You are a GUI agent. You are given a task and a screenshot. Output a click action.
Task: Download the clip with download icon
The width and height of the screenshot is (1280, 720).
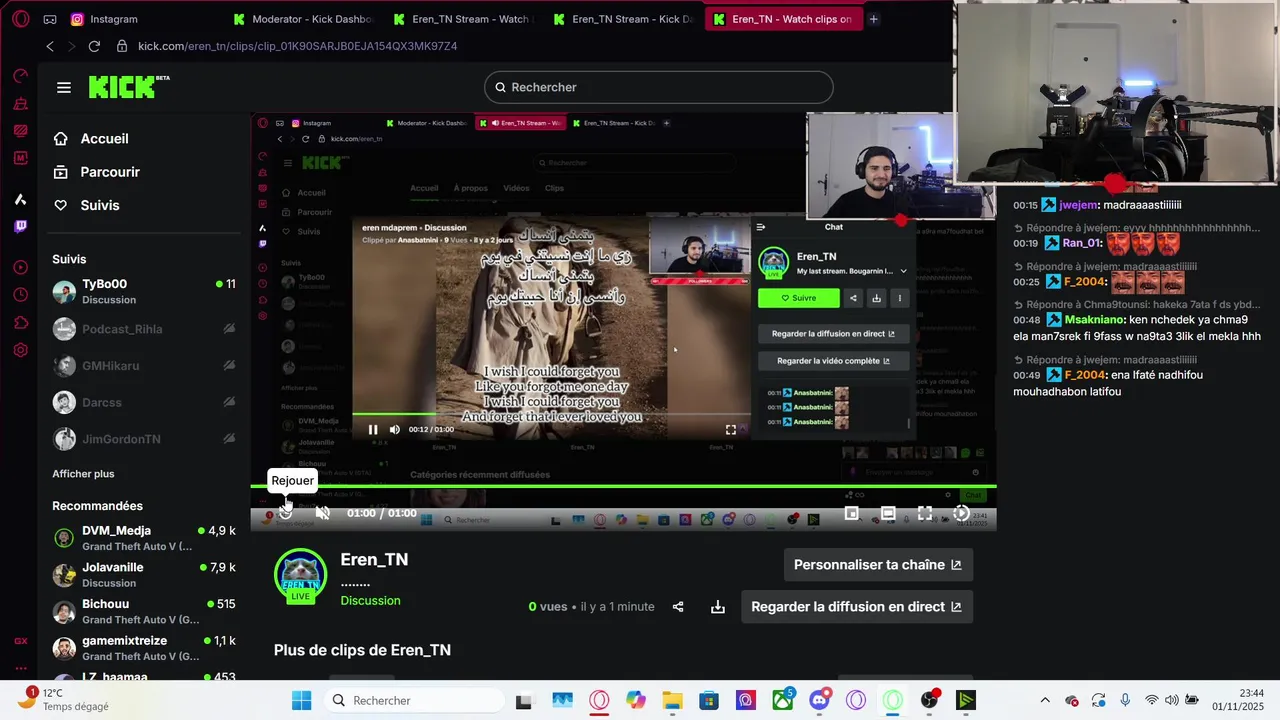tap(718, 607)
